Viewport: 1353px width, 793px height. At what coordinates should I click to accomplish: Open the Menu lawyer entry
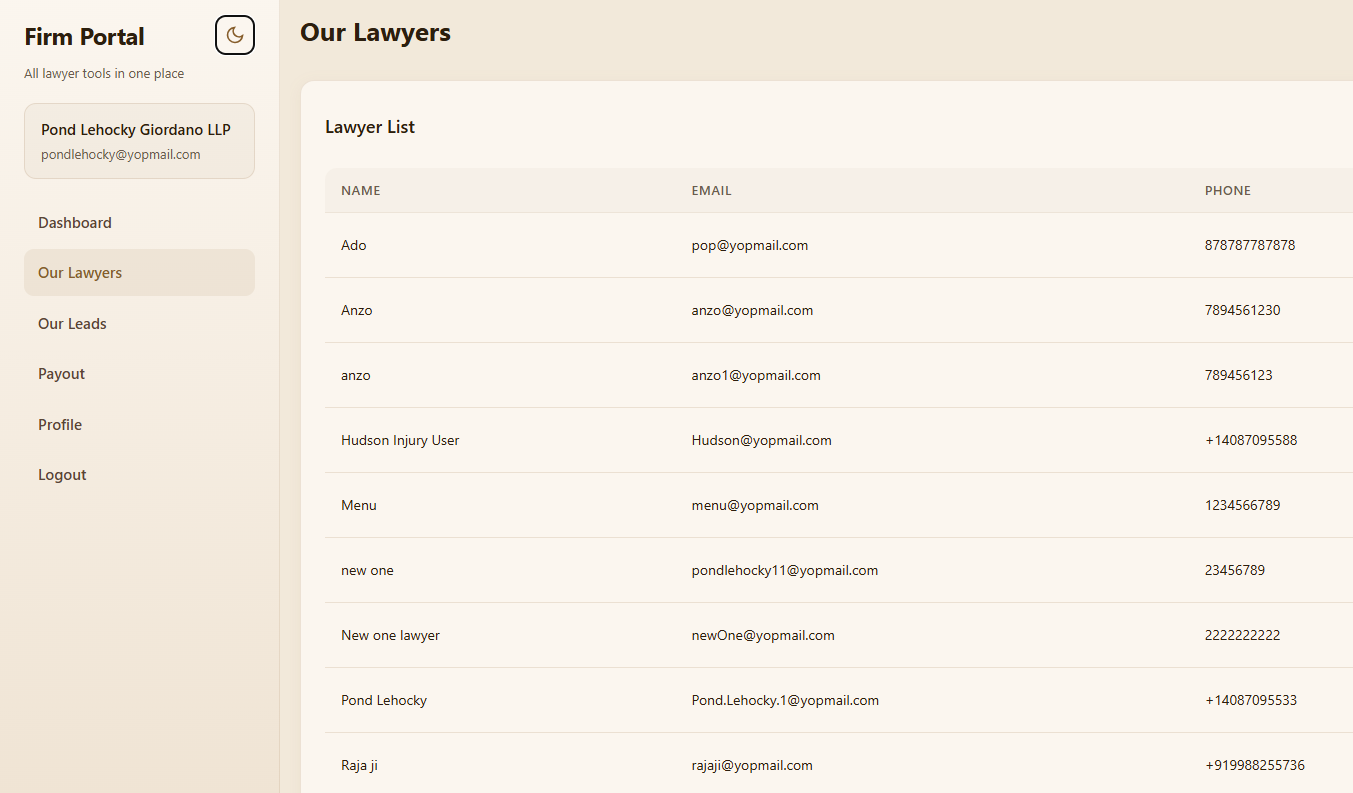click(358, 505)
